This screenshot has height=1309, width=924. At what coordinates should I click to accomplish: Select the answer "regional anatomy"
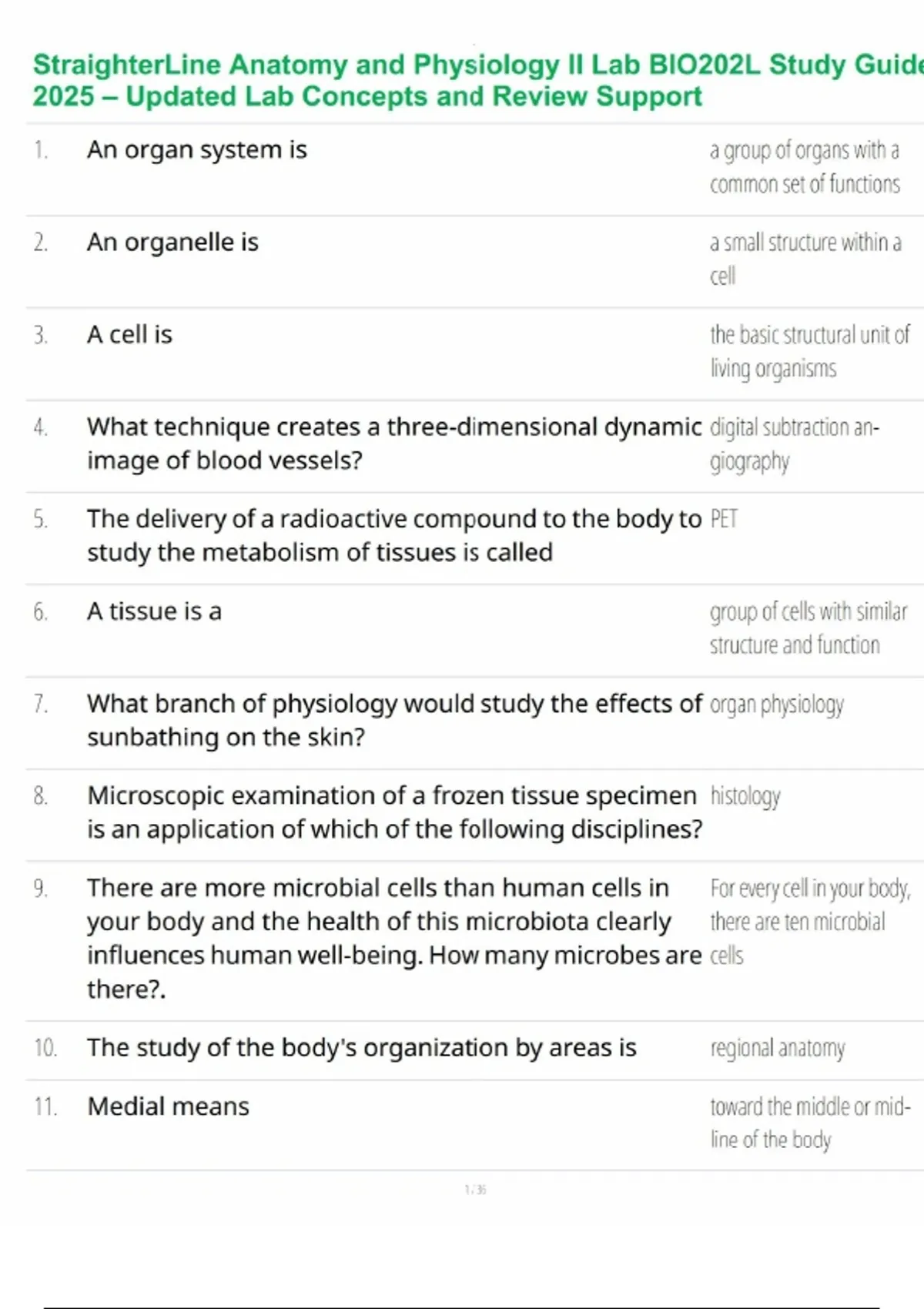[x=778, y=1048]
